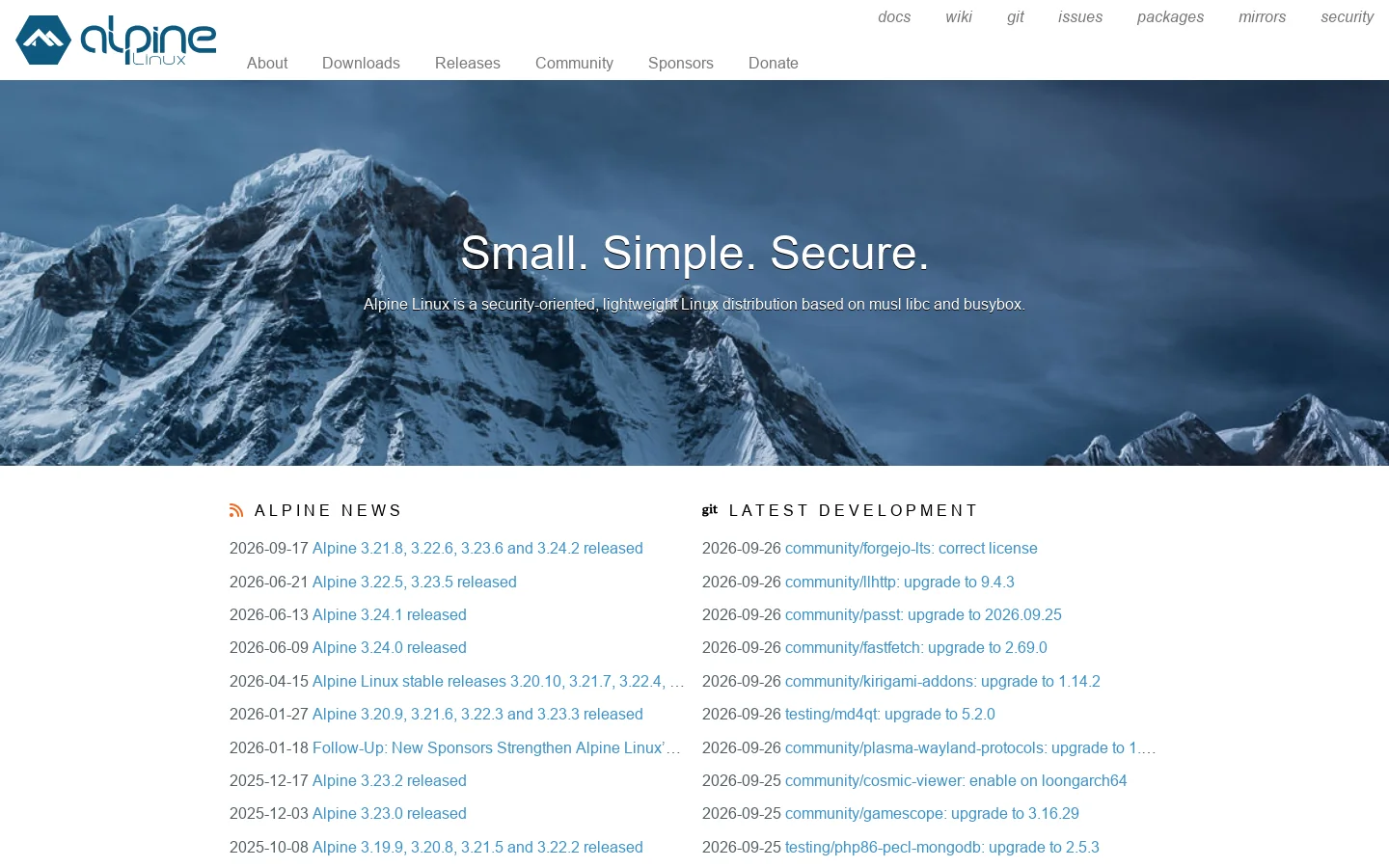Click the 'ALPINE NEWS' heading
Image resolution: width=1389 pixels, height=868 pixels.
(x=328, y=510)
